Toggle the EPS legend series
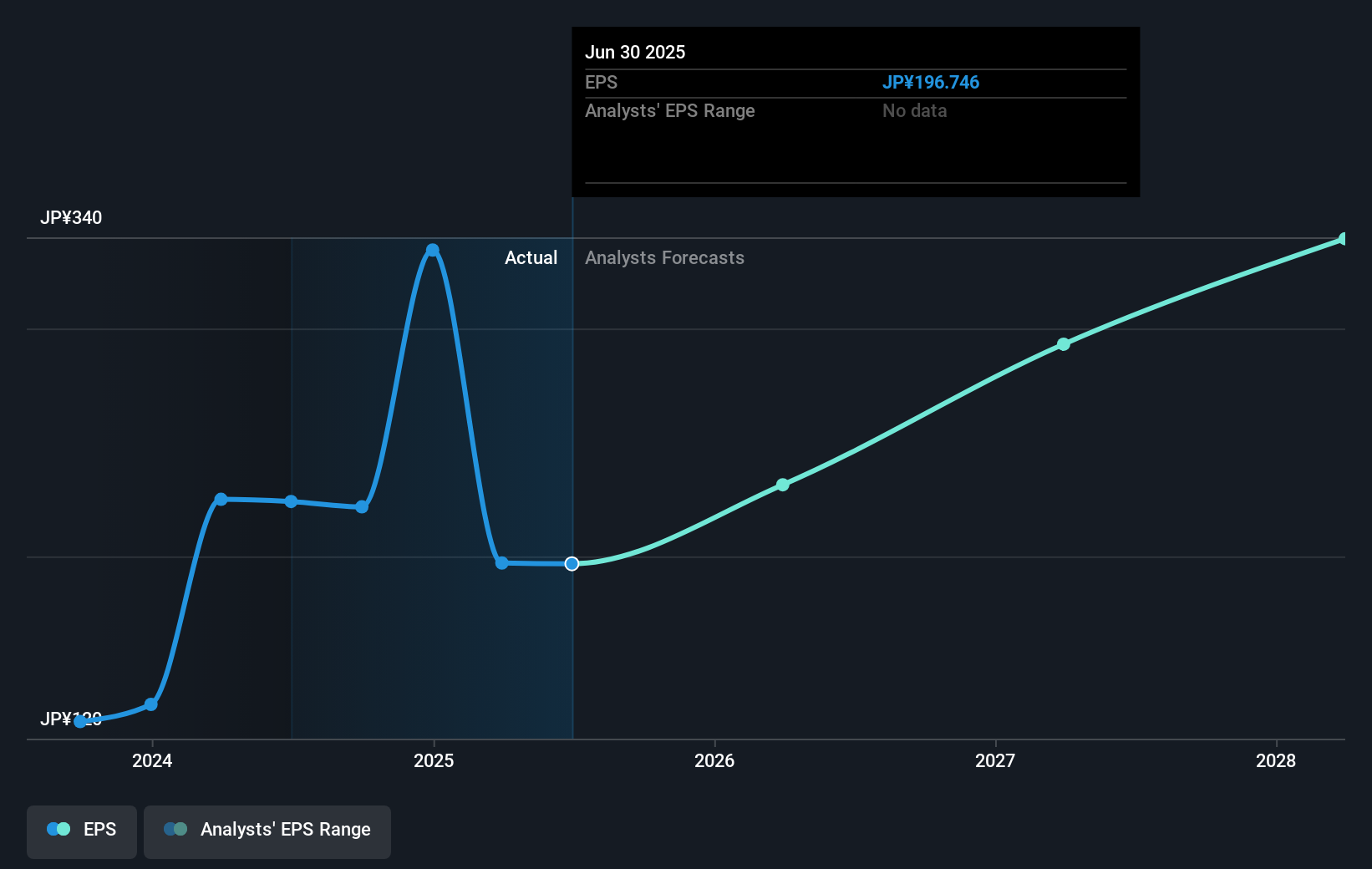The width and height of the screenshot is (1372, 869). point(82,830)
